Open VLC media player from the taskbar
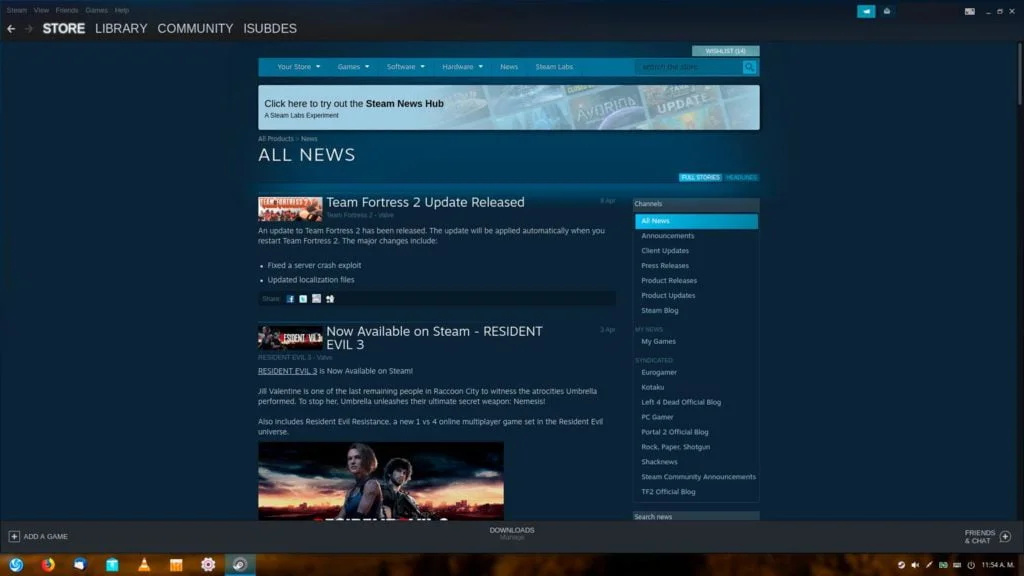Image resolution: width=1024 pixels, height=576 pixels. tap(144, 564)
